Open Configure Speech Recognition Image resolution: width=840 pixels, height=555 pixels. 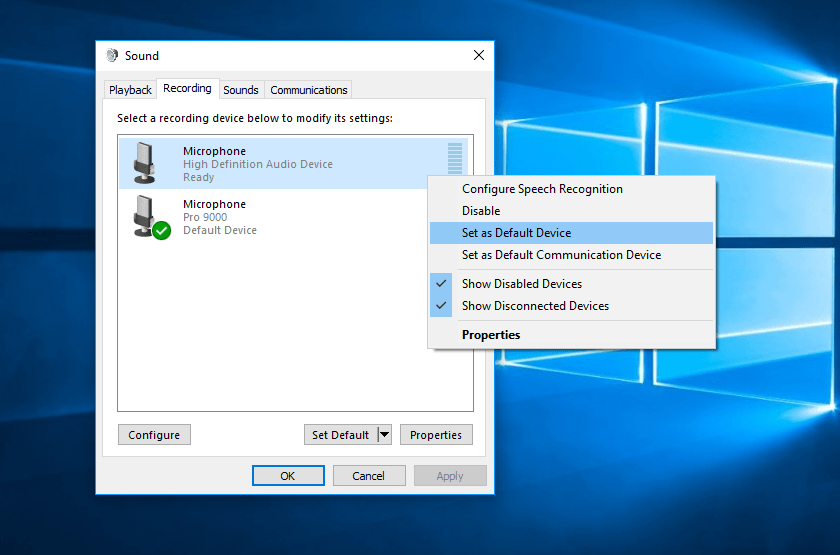point(542,189)
